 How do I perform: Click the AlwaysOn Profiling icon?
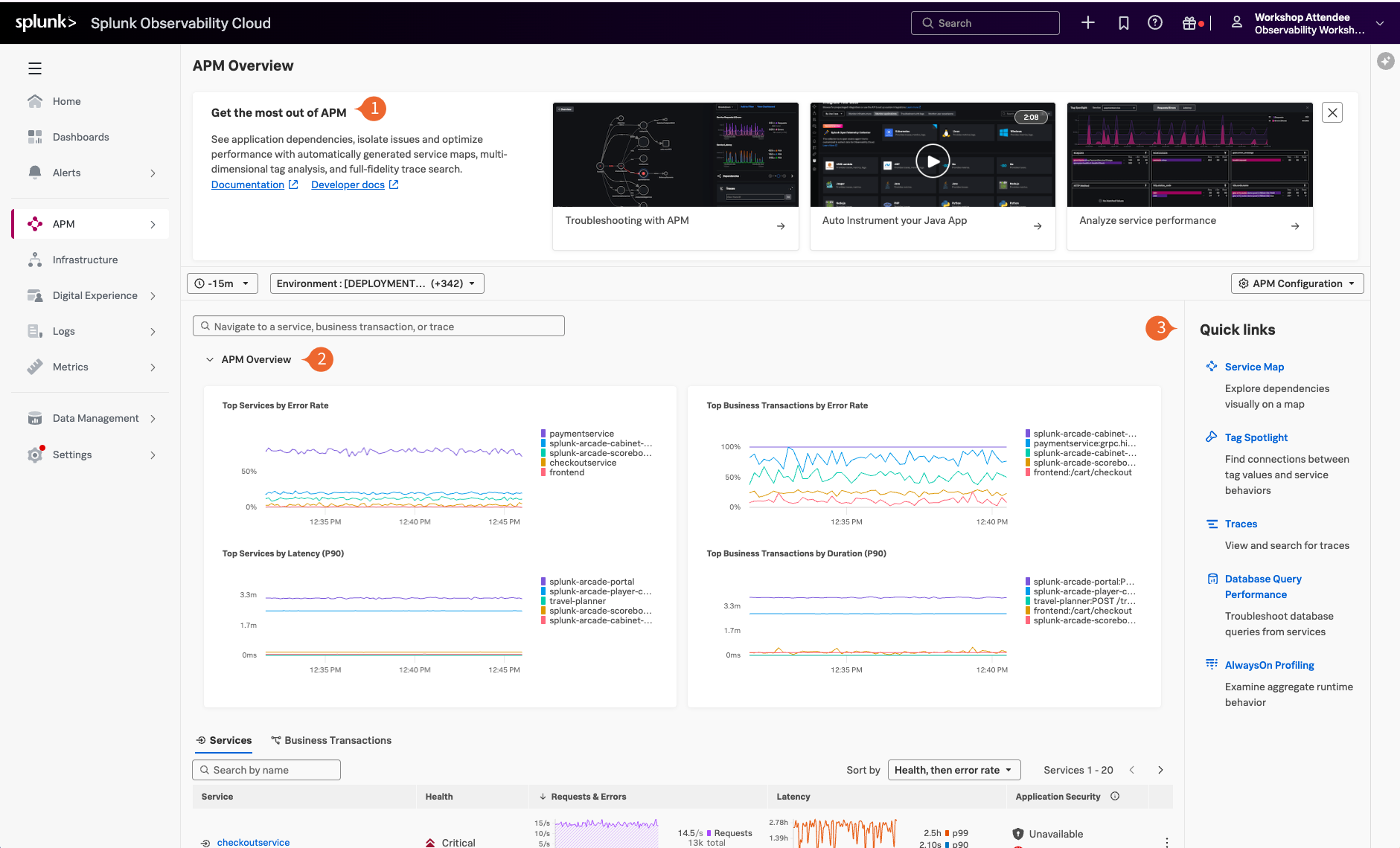point(1212,664)
